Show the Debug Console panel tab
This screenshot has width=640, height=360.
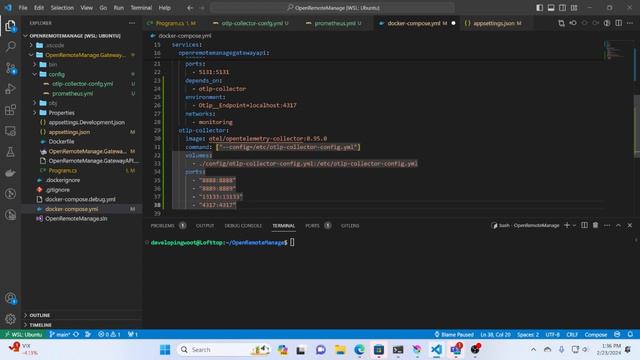[x=243, y=225]
